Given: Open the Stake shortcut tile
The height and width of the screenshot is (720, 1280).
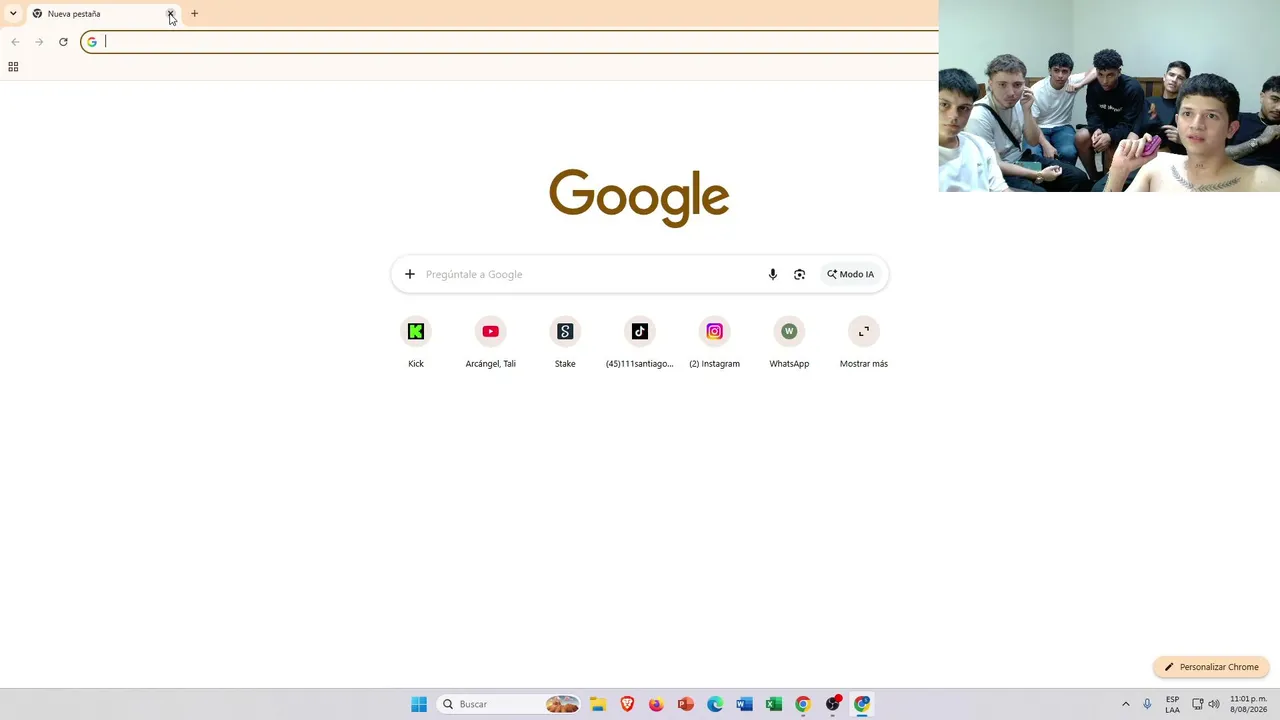Looking at the screenshot, I should tap(565, 342).
